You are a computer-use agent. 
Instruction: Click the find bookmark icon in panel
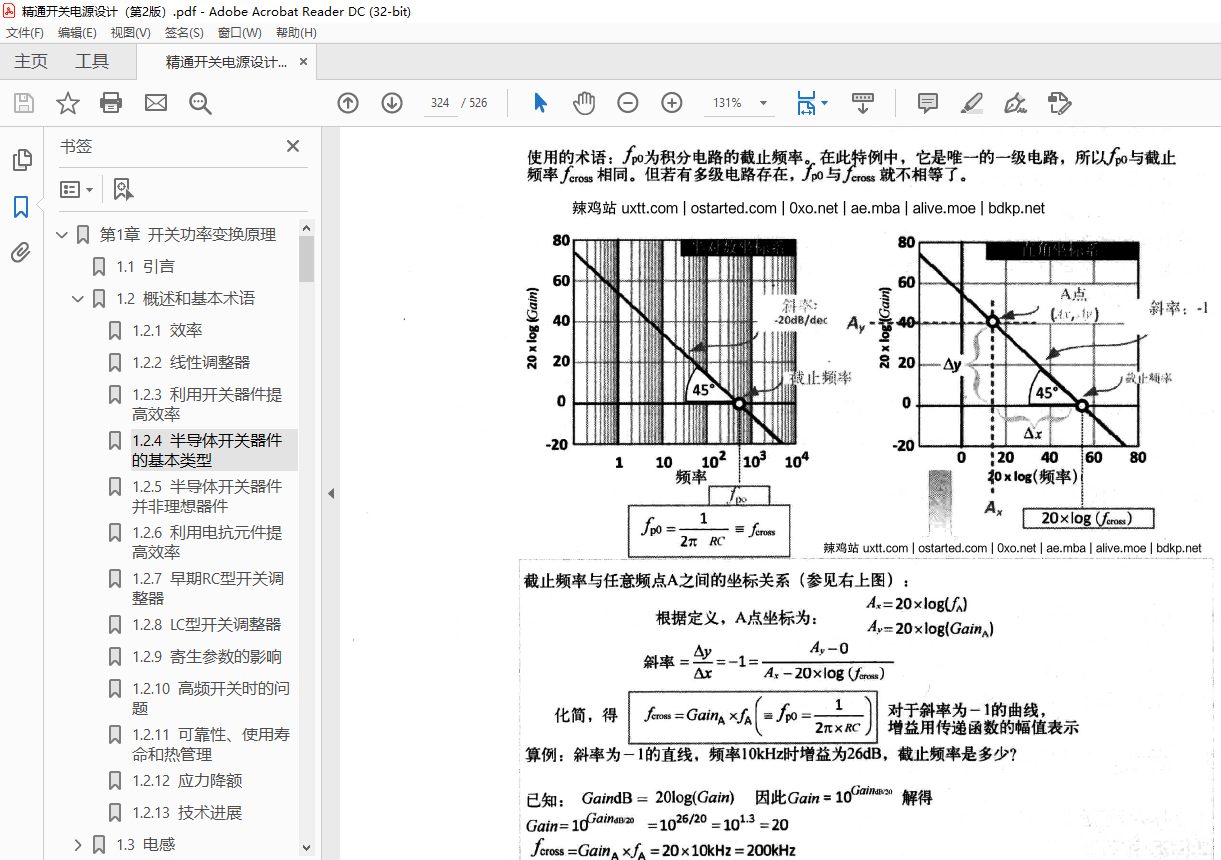click(123, 189)
